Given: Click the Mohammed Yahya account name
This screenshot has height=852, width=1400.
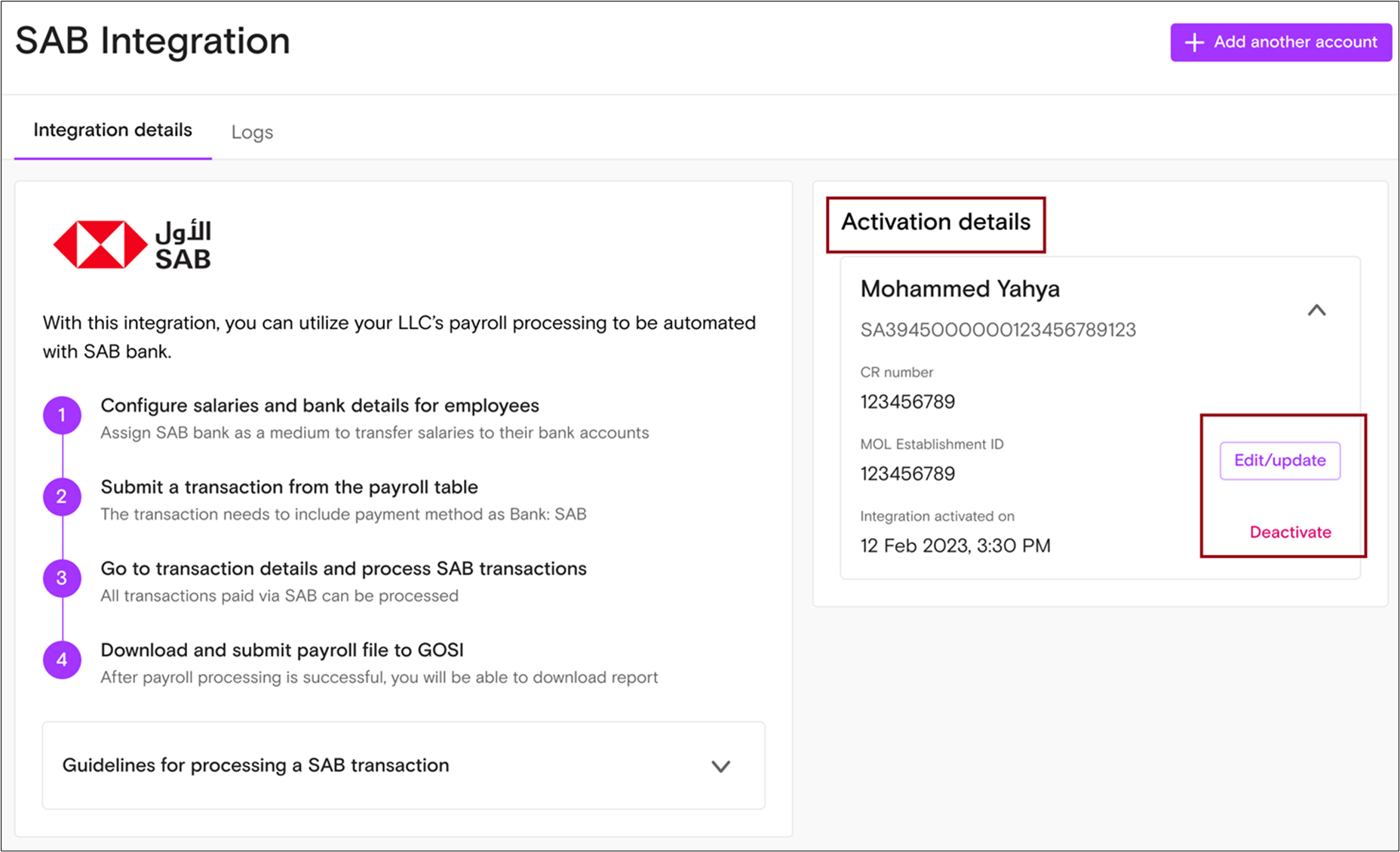Looking at the screenshot, I should pyautogui.click(x=959, y=288).
